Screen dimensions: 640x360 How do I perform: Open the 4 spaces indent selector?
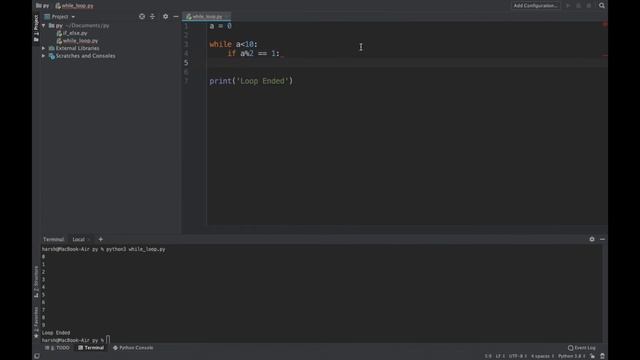[542, 356]
